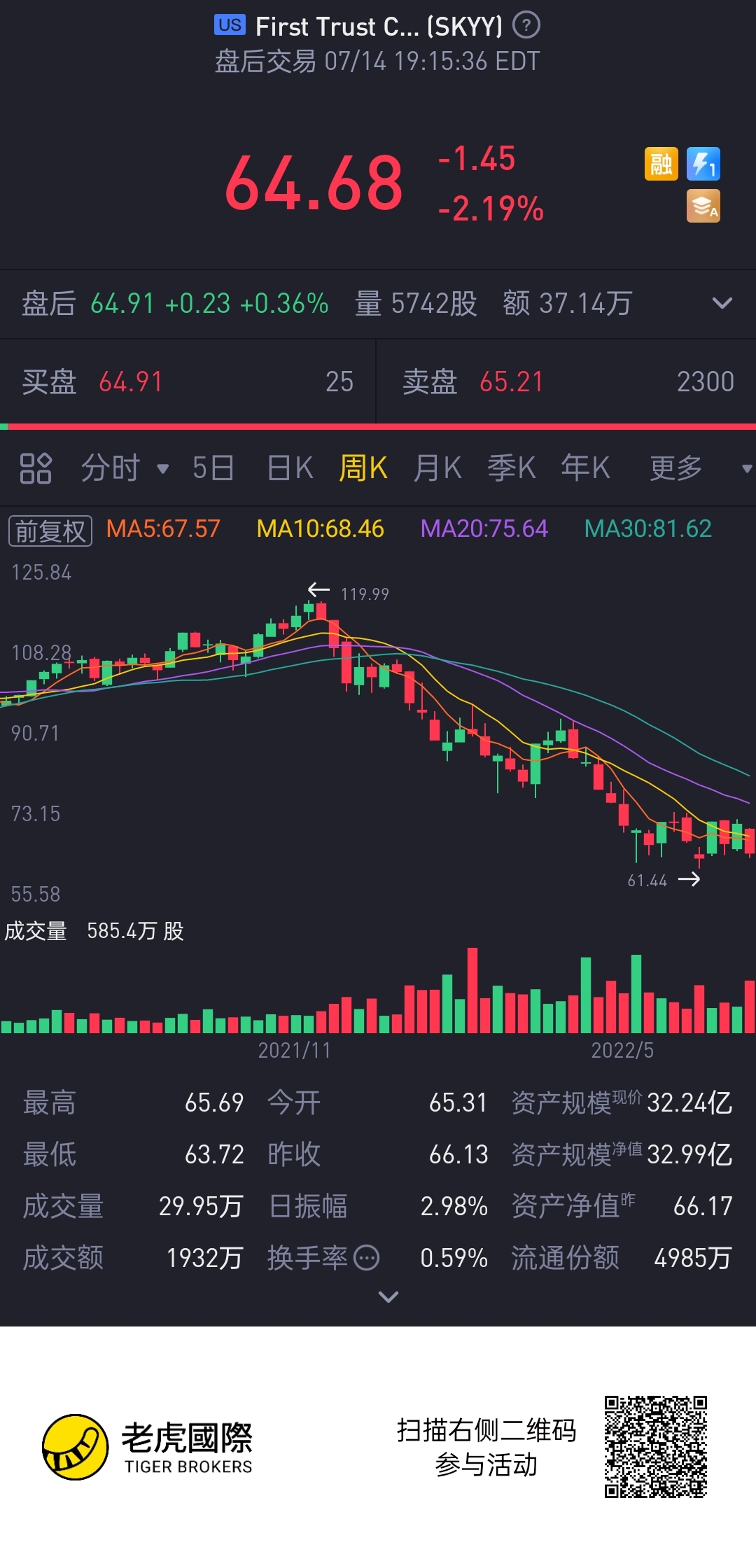Image resolution: width=756 pixels, height=1568 pixels.
Task: Open the four-square chart layout icon
Action: click(x=36, y=468)
